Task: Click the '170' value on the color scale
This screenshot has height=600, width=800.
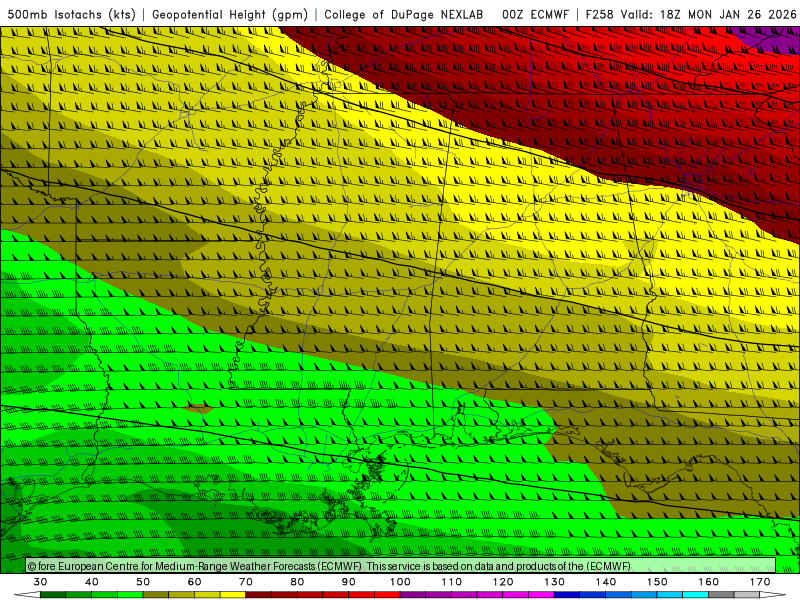Action: pyautogui.click(x=760, y=582)
